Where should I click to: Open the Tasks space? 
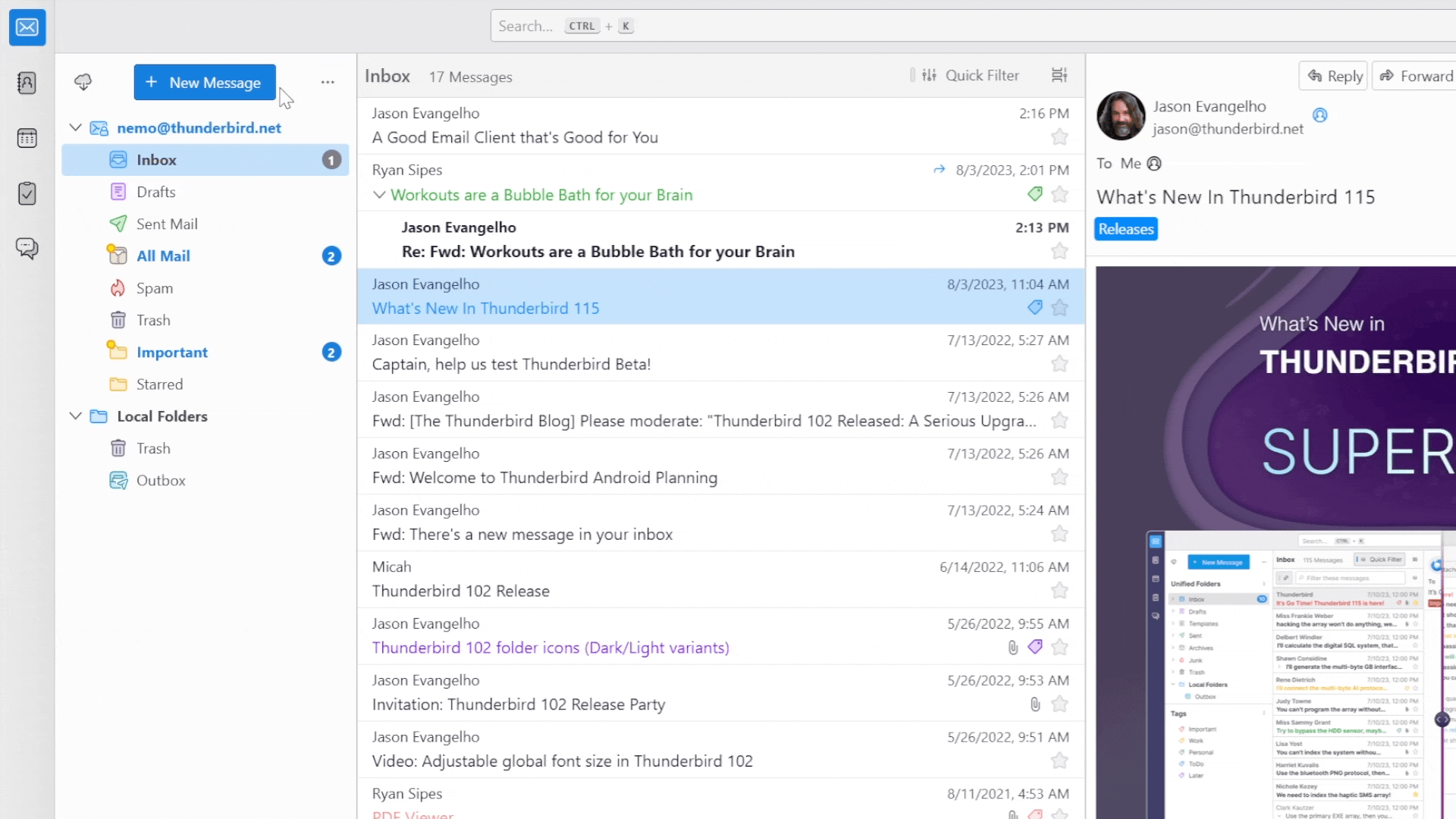27,193
